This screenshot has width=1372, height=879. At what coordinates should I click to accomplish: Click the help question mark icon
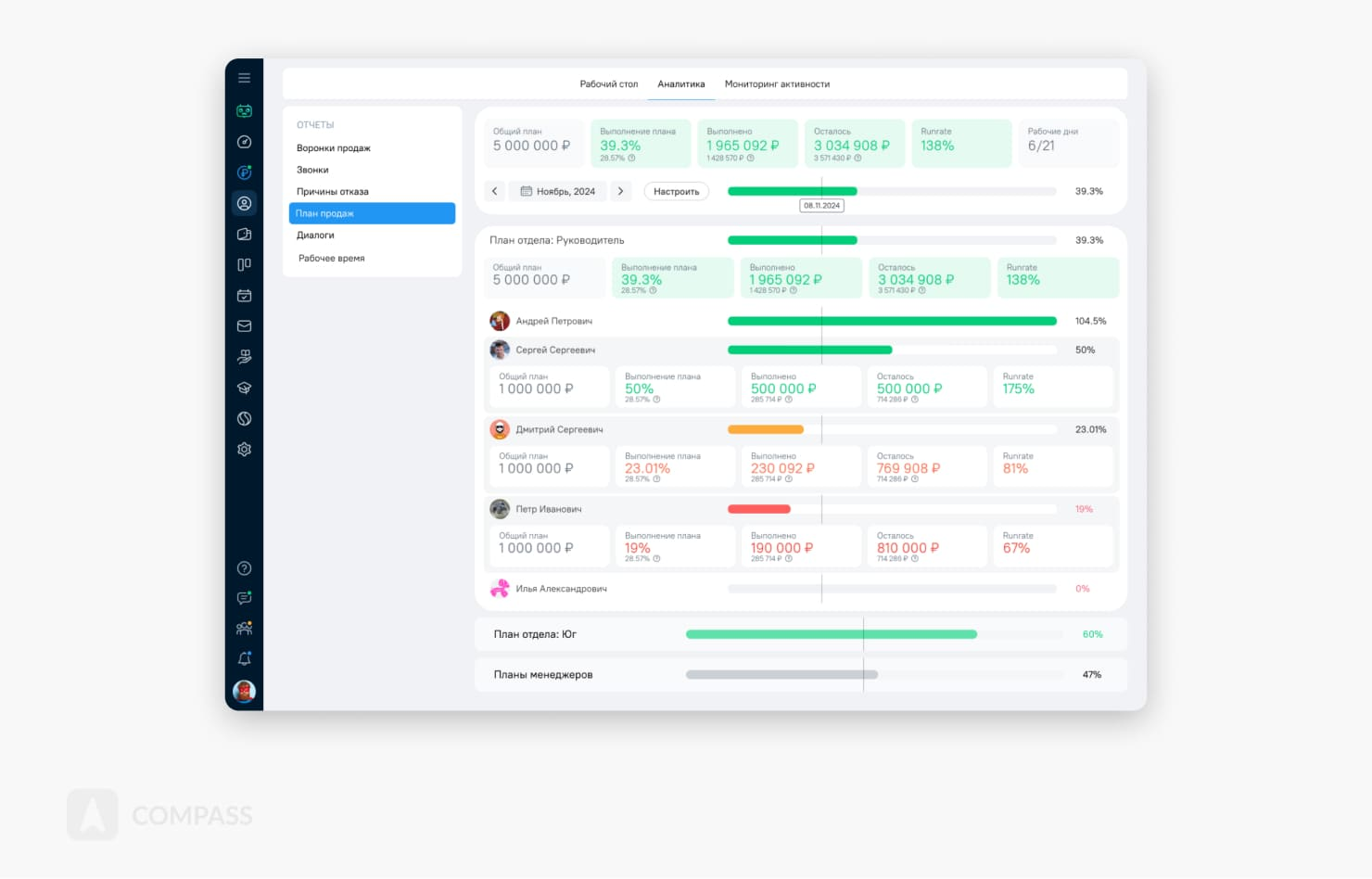click(x=244, y=568)
